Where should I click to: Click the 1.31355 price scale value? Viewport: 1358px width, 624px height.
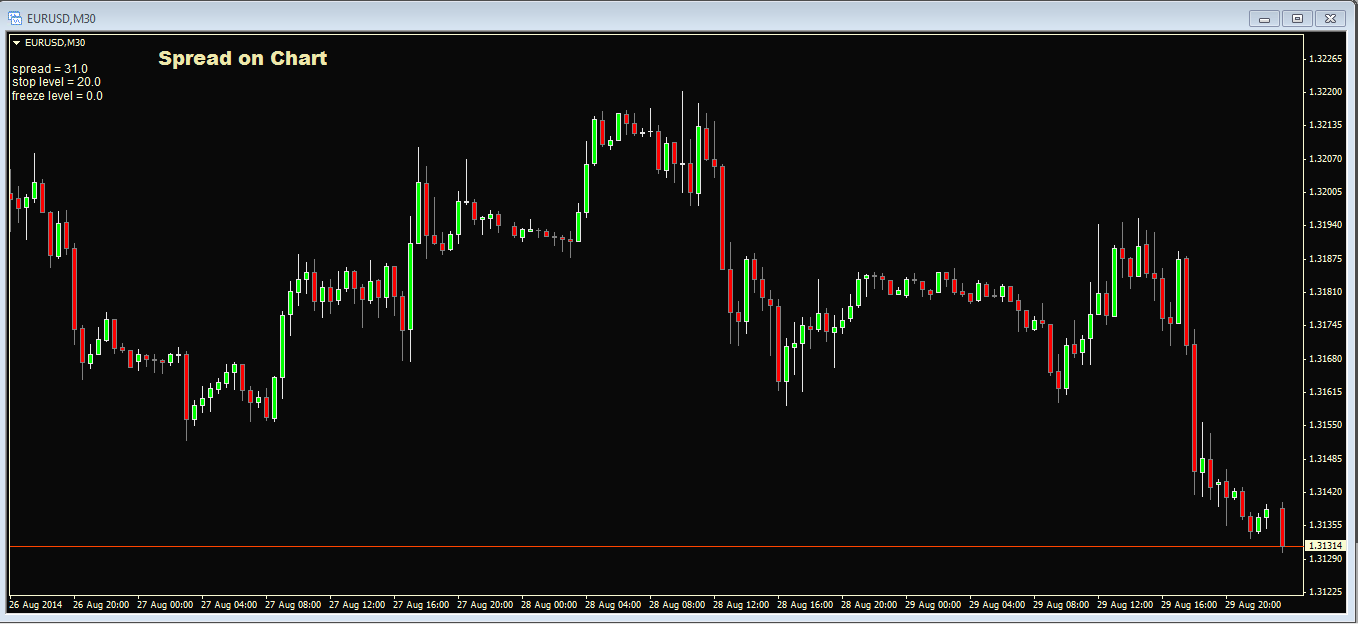click(1325, 525)
